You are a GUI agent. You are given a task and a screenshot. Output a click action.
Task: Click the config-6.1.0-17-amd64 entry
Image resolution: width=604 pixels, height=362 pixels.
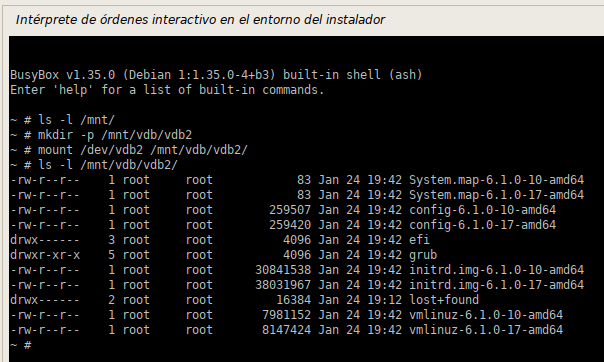pyautogui.click(x=482, y=225)
